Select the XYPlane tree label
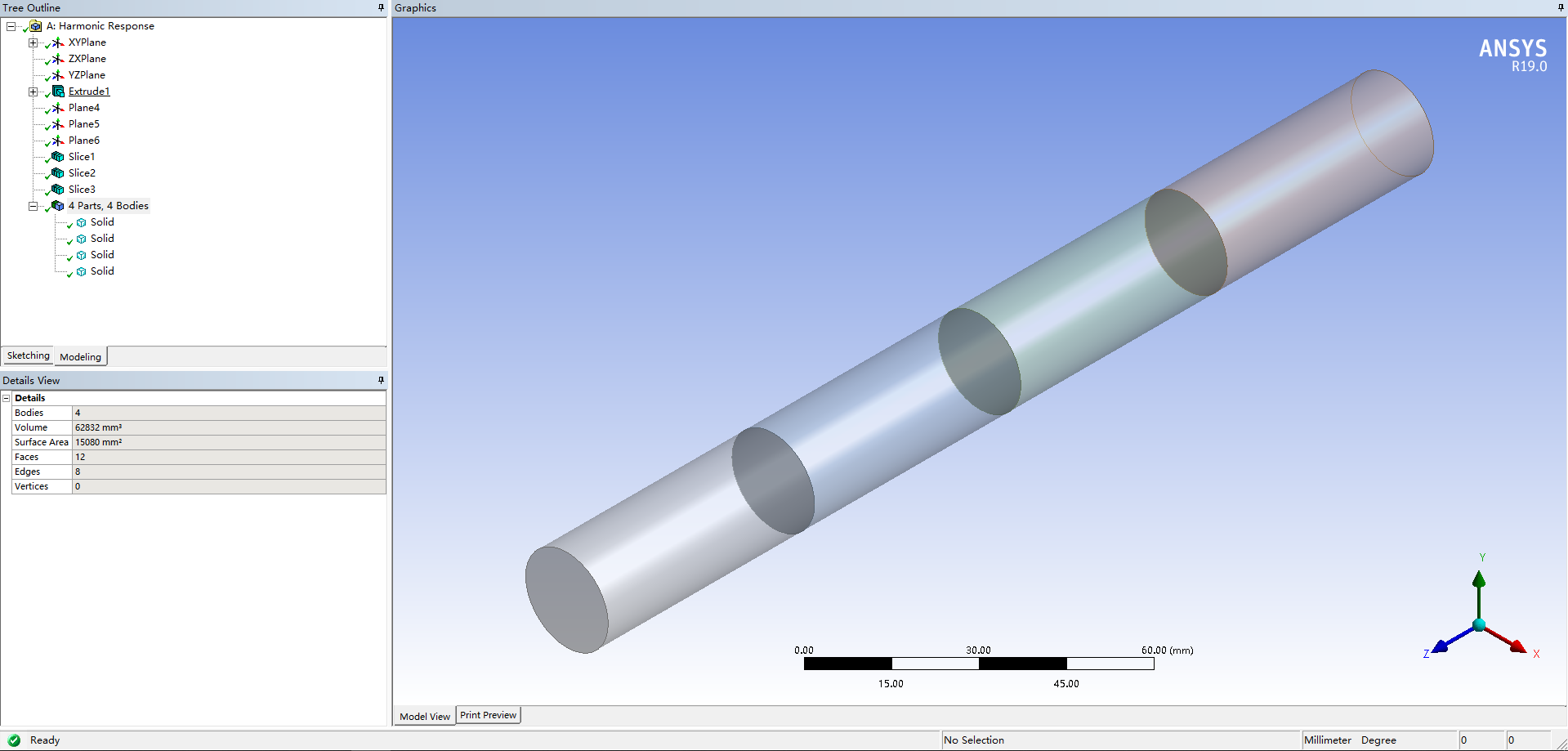This screenshot has width=1568, height=751. pyautogui.click(x=87, y=42)
